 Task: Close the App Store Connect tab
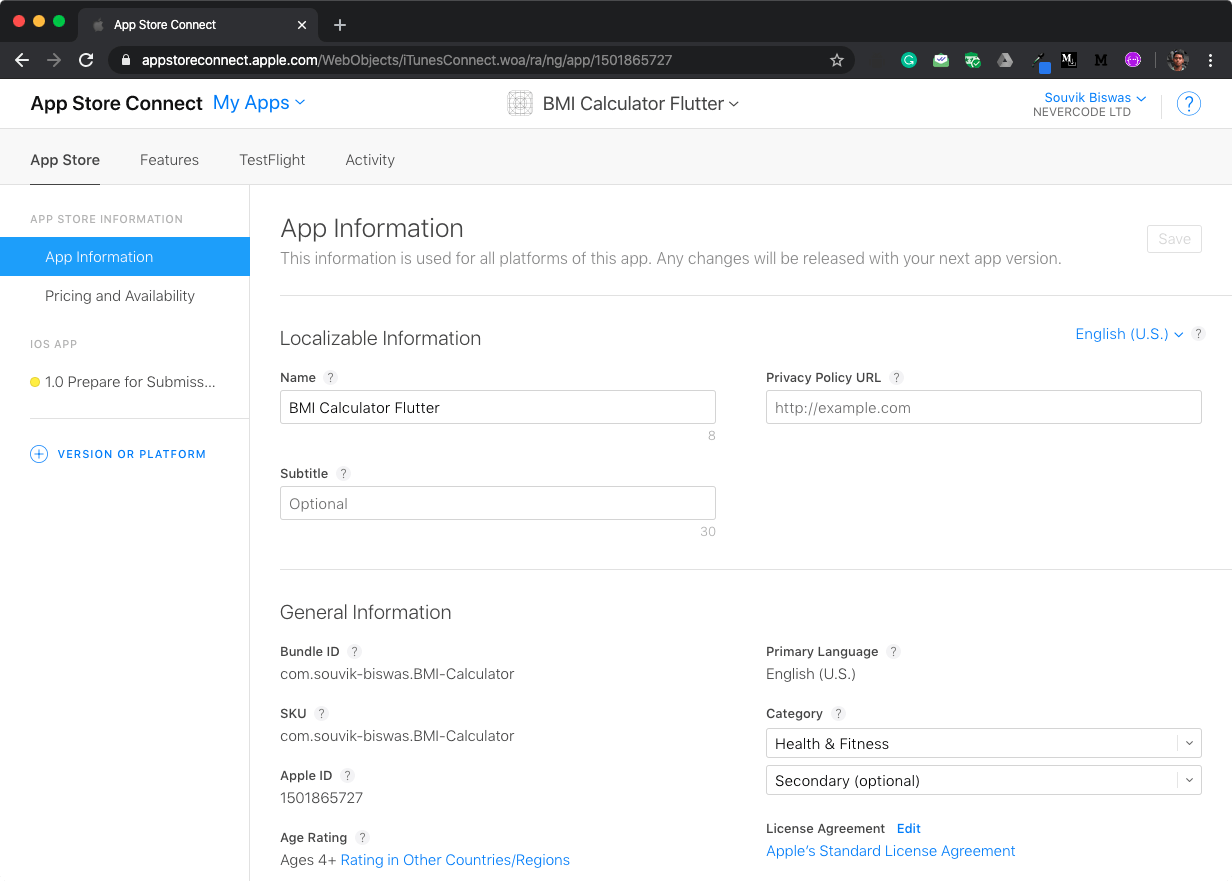(303, 25)
